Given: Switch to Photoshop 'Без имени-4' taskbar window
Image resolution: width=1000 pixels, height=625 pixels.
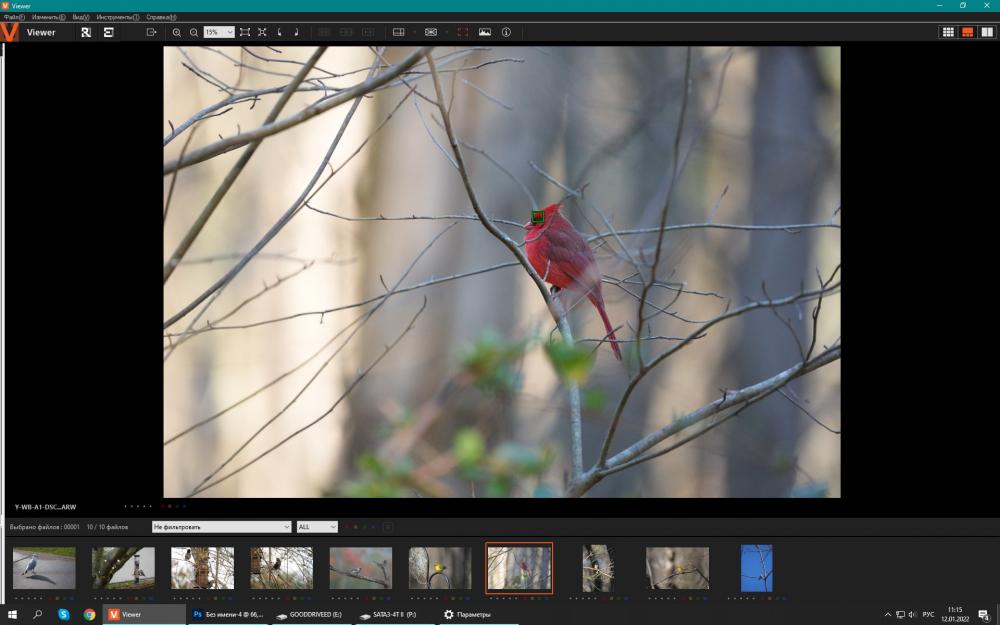Looking at the screenshot, I should [228, 615].
